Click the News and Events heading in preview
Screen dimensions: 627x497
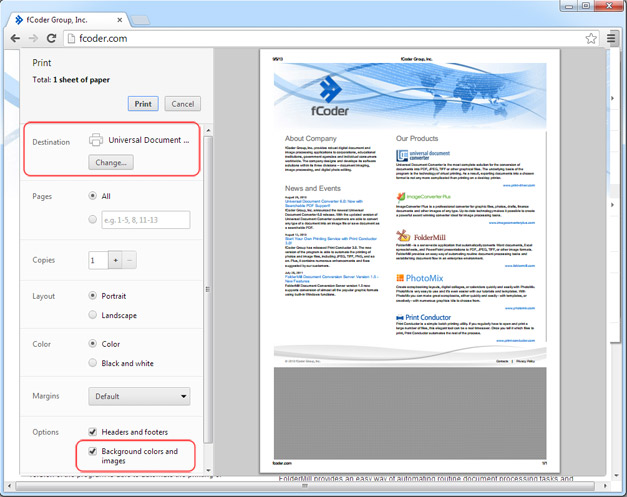pyautogui.click(x=313, y=188)
